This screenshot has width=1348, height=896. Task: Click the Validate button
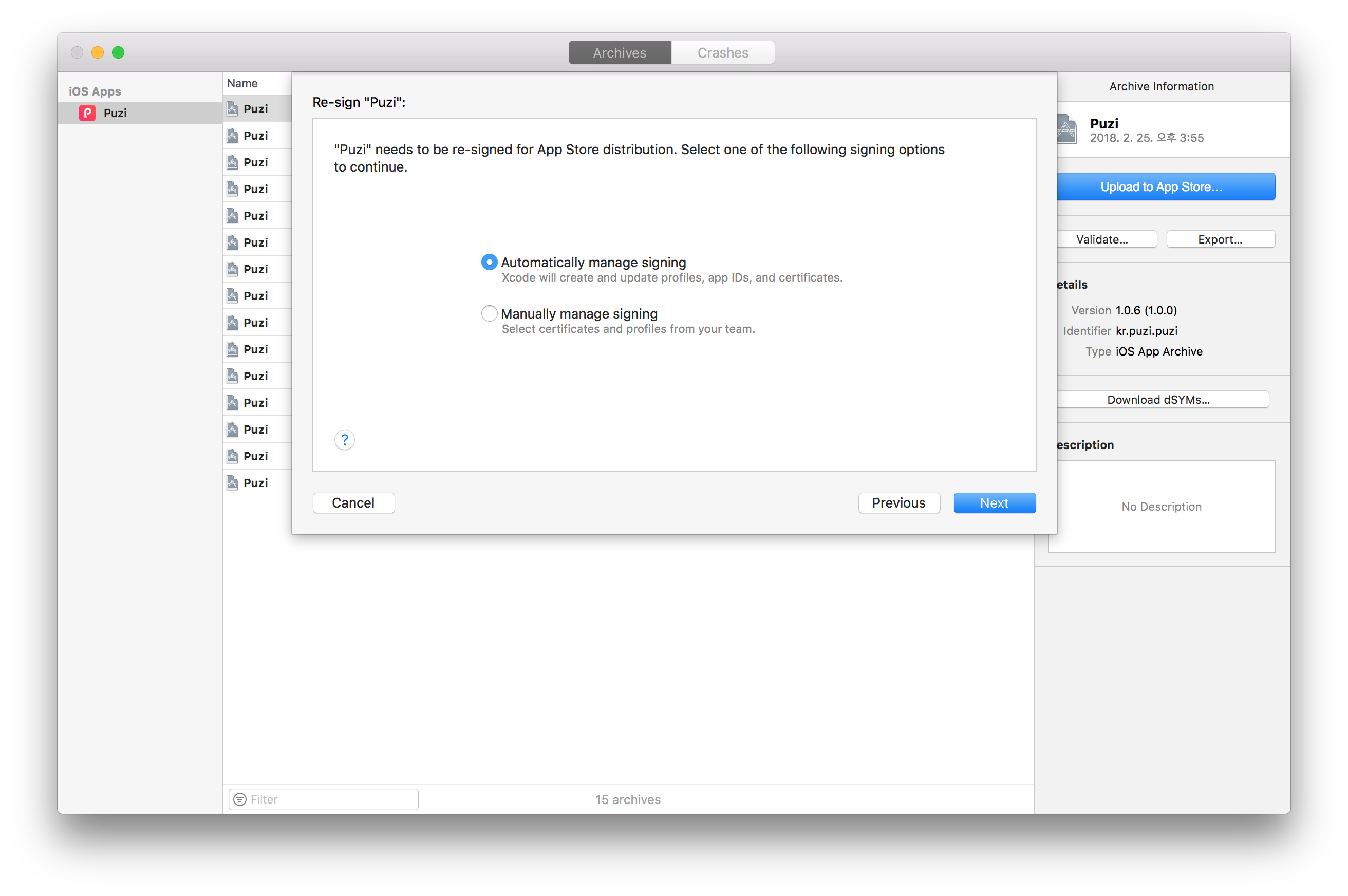1107,239
